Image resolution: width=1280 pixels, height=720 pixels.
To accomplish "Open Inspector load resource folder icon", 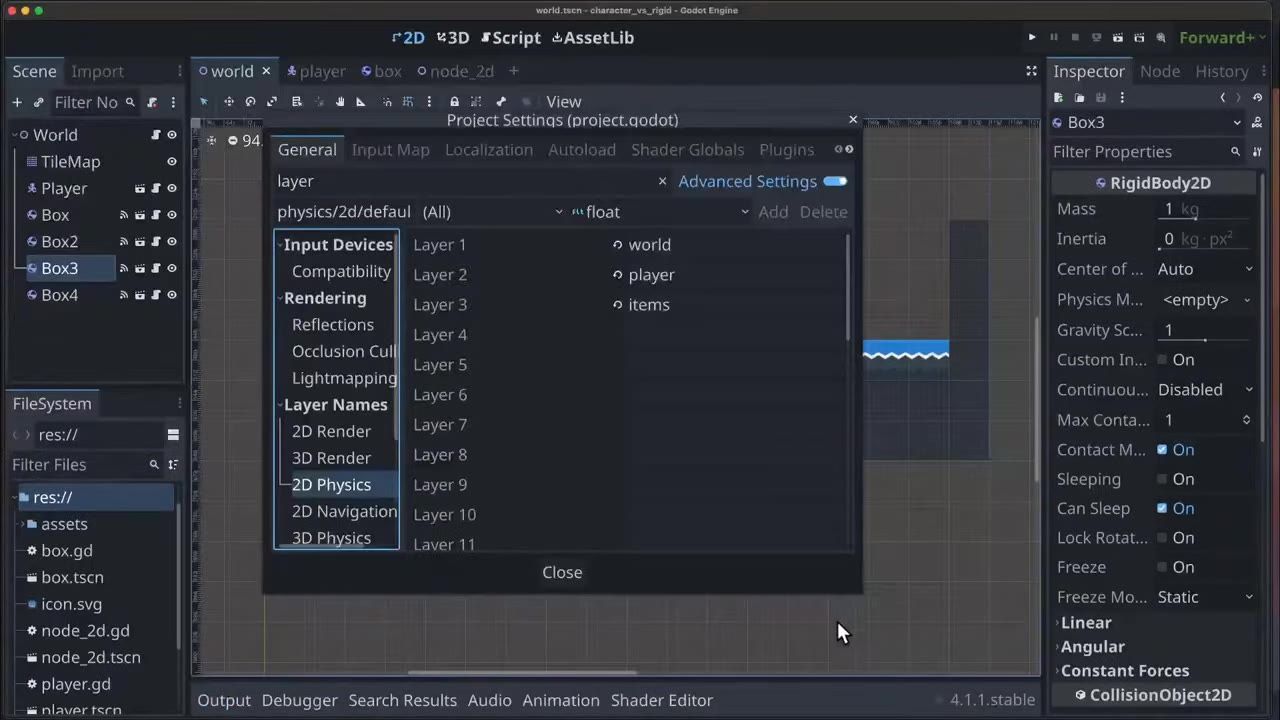I will tap(1079, 98).
